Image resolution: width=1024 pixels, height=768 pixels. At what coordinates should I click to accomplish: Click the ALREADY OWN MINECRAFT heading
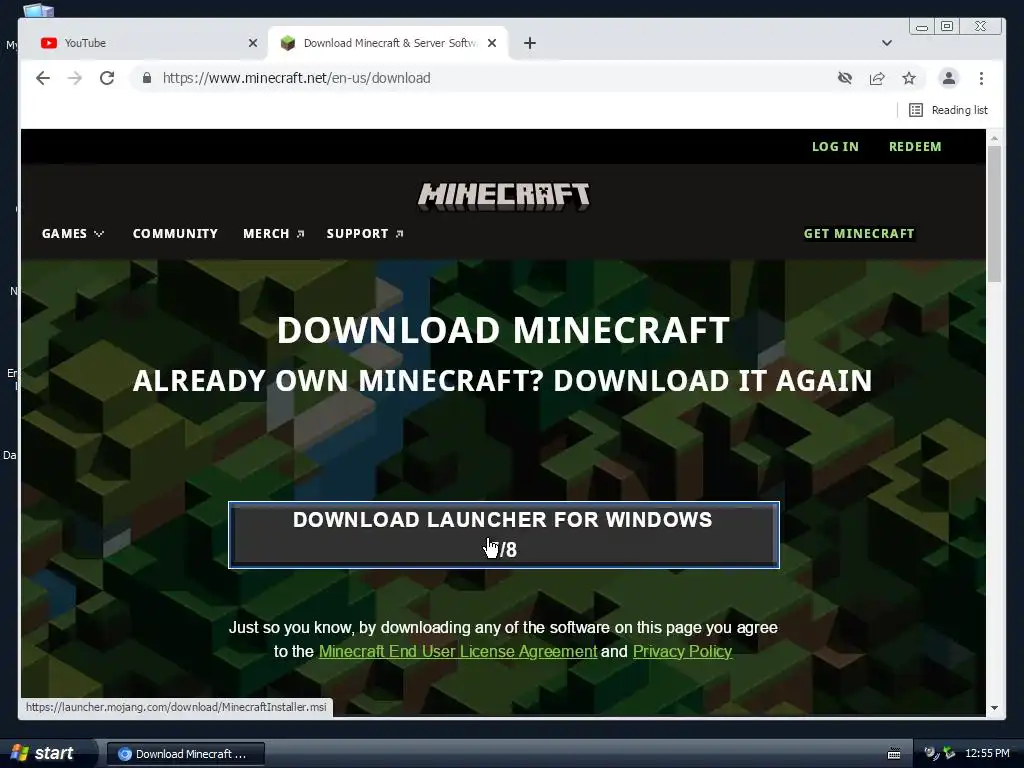tap(502, 381)
